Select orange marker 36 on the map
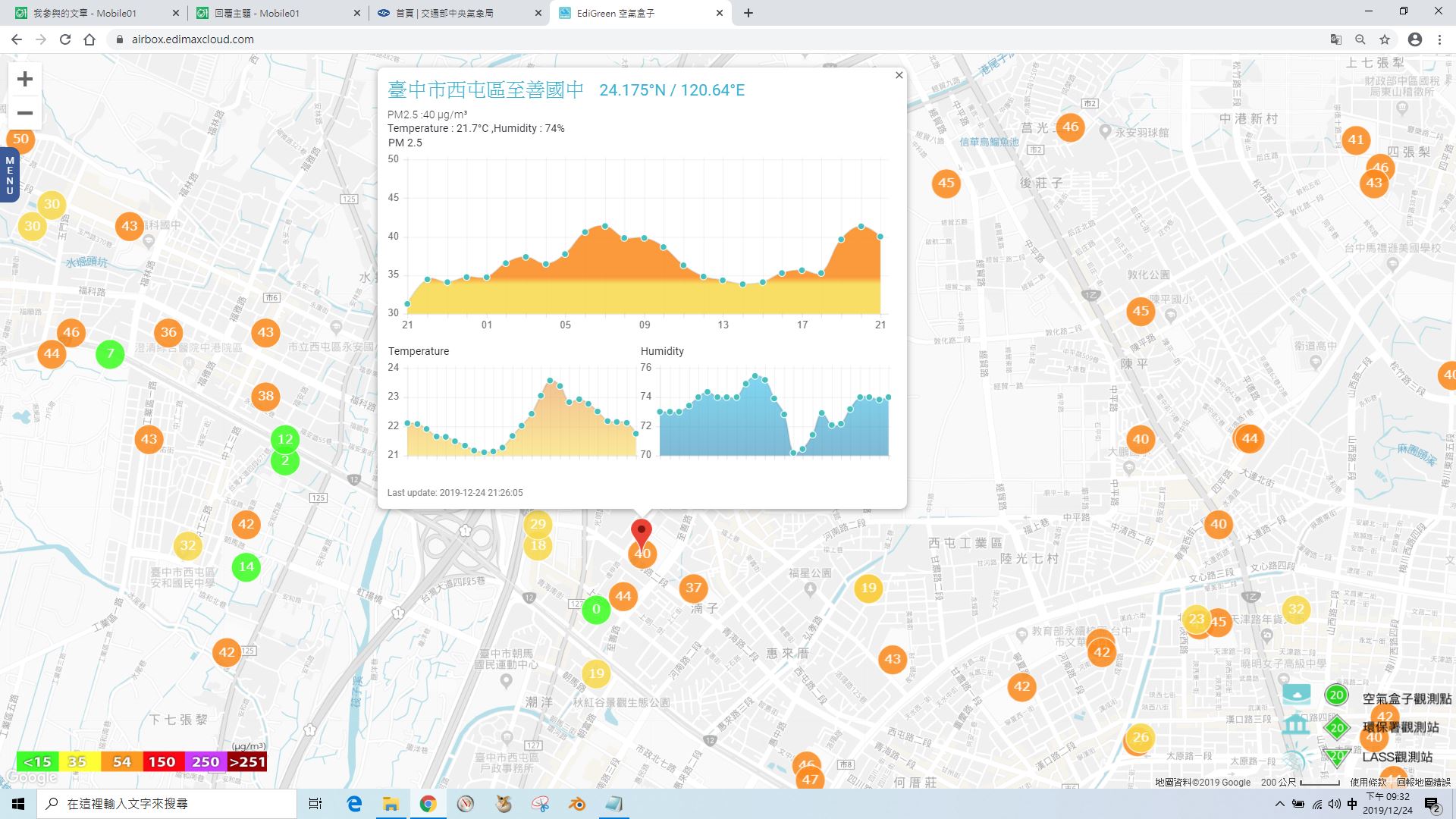 click(168, 332)
